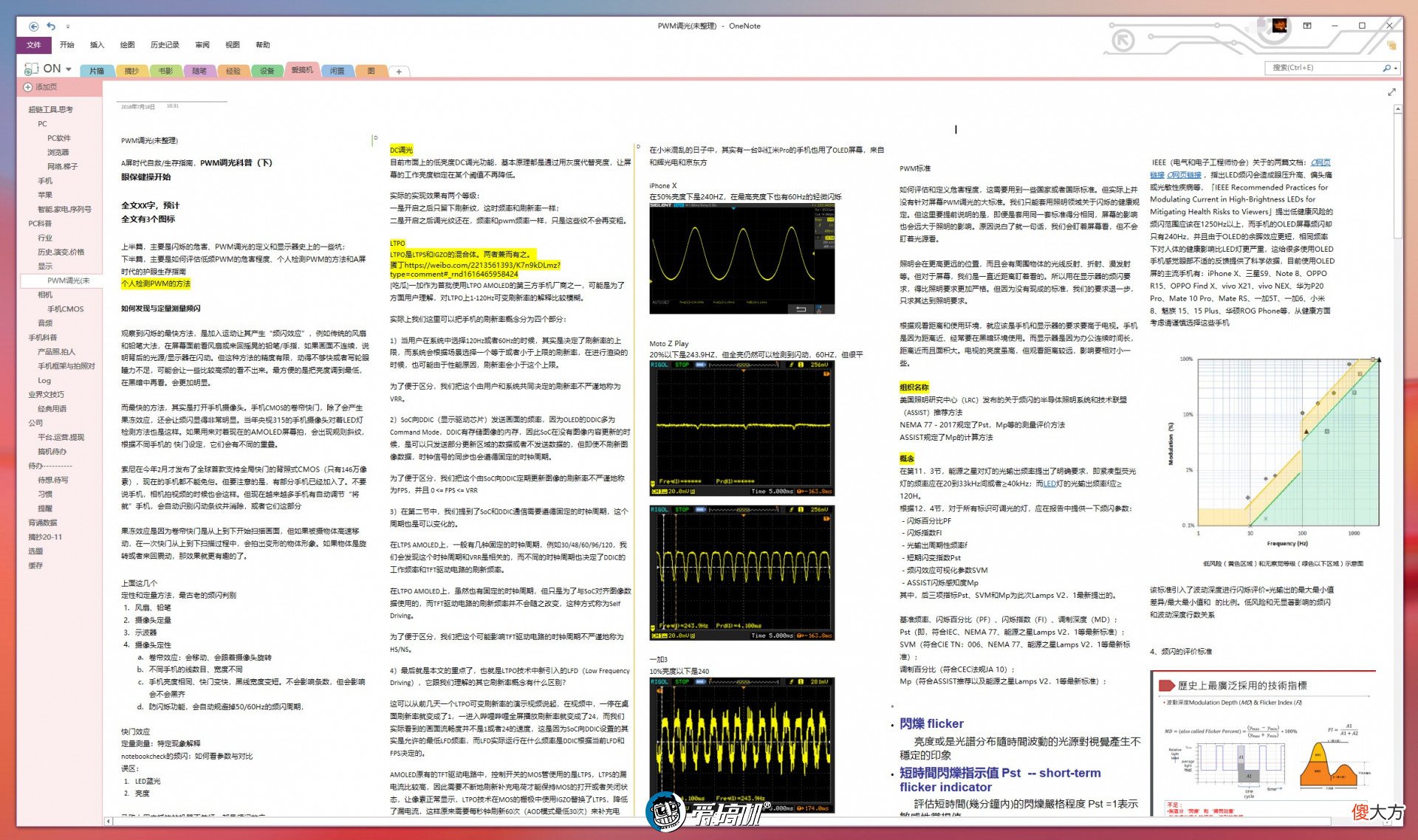
Task: Open page 手机框架与拍照对
Action: pos(66,366)
